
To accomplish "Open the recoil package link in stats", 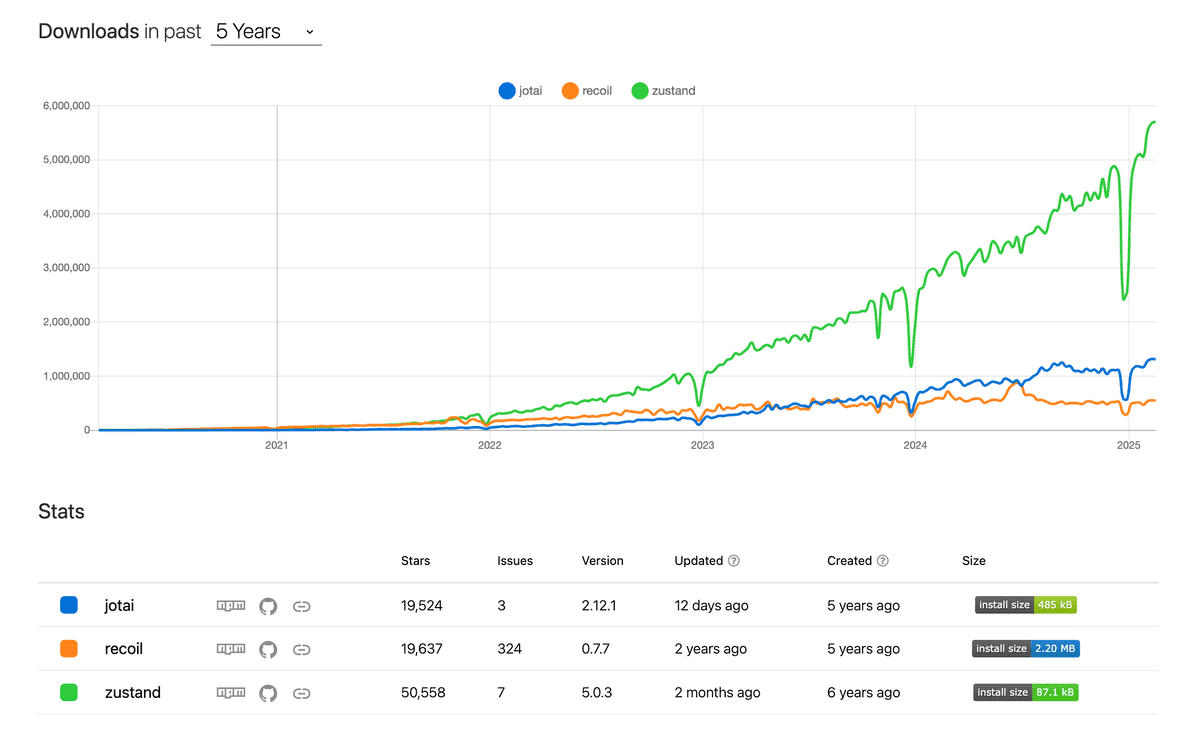I will (124, 649).
